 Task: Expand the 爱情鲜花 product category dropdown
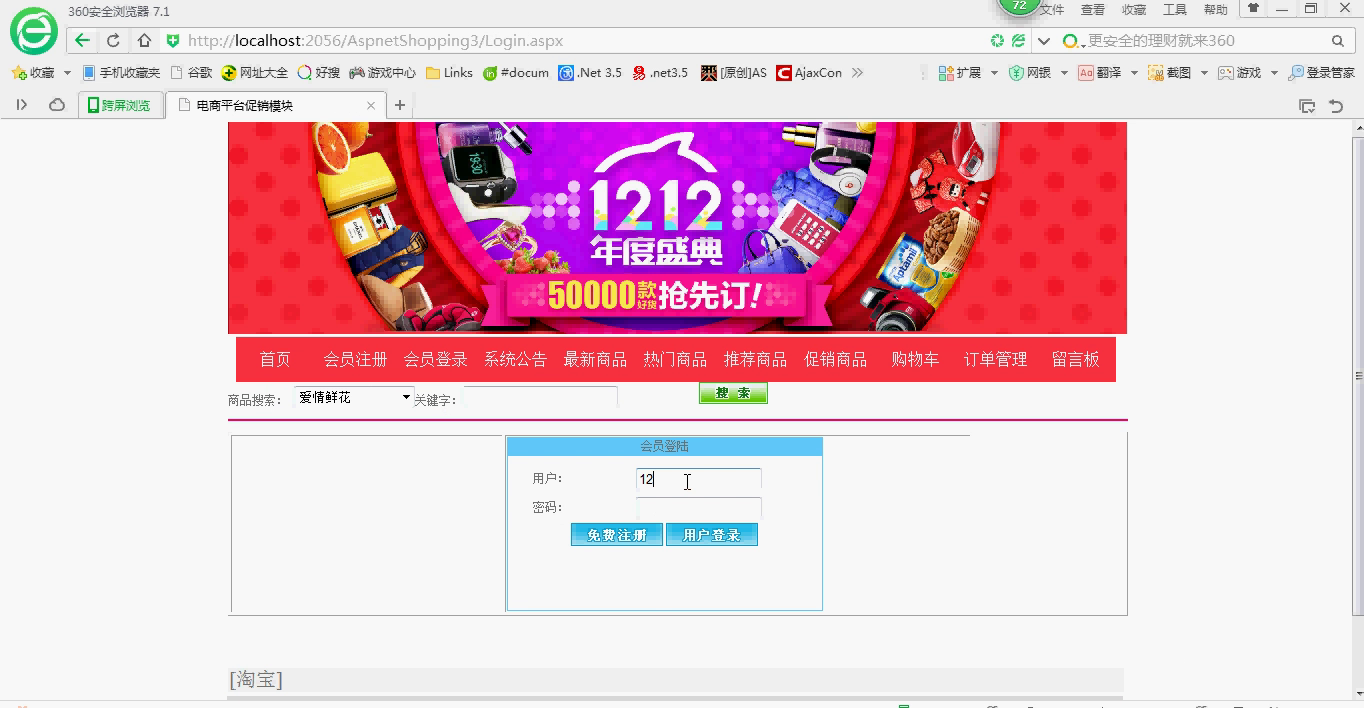[x=406, y=397]
